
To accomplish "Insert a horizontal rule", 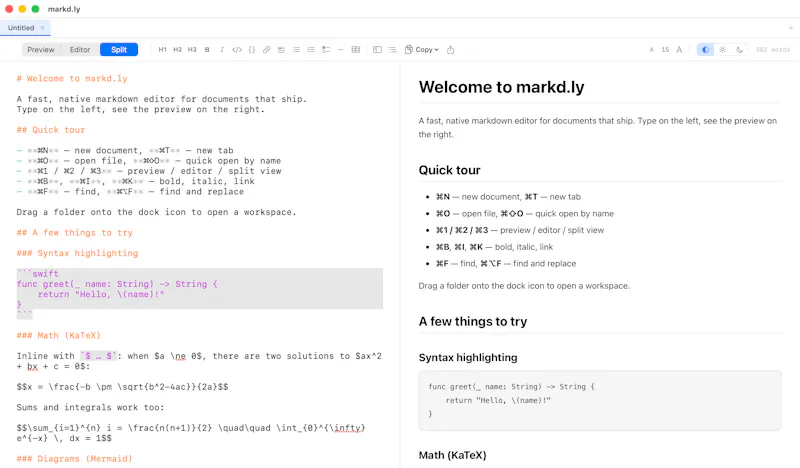I will click(340, 50).
